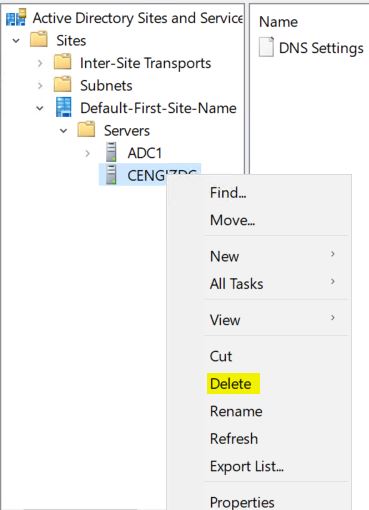Click the Name column header
This screenshot has height=510, width=369.
coord(278,22)
